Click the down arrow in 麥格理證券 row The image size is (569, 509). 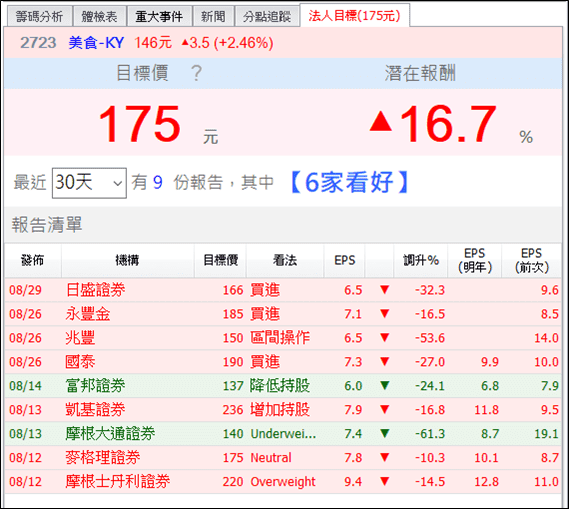click(x=385, y=457)
